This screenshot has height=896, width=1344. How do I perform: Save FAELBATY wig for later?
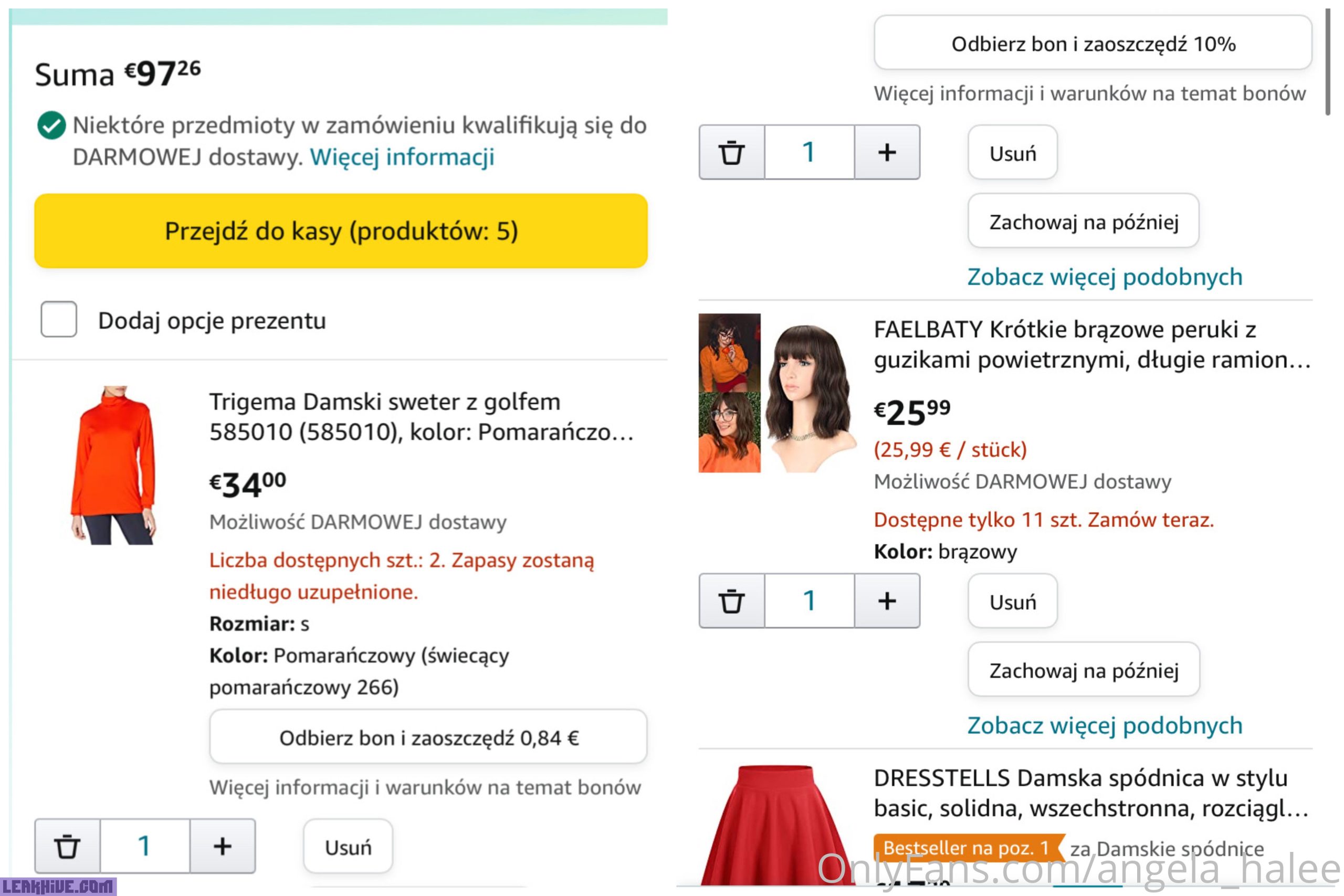click(x=1084, y=670)
